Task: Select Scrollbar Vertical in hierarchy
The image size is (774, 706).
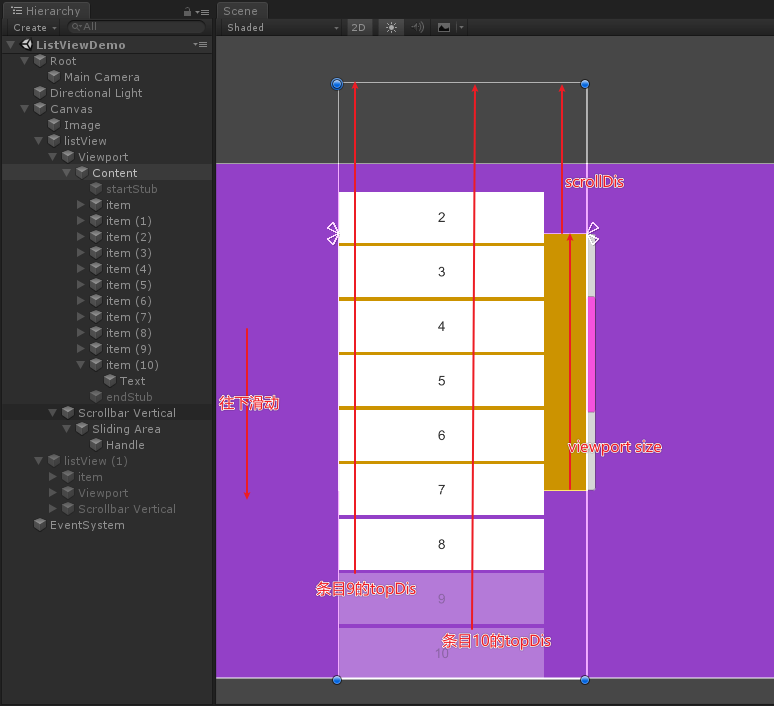Action: 127,413
